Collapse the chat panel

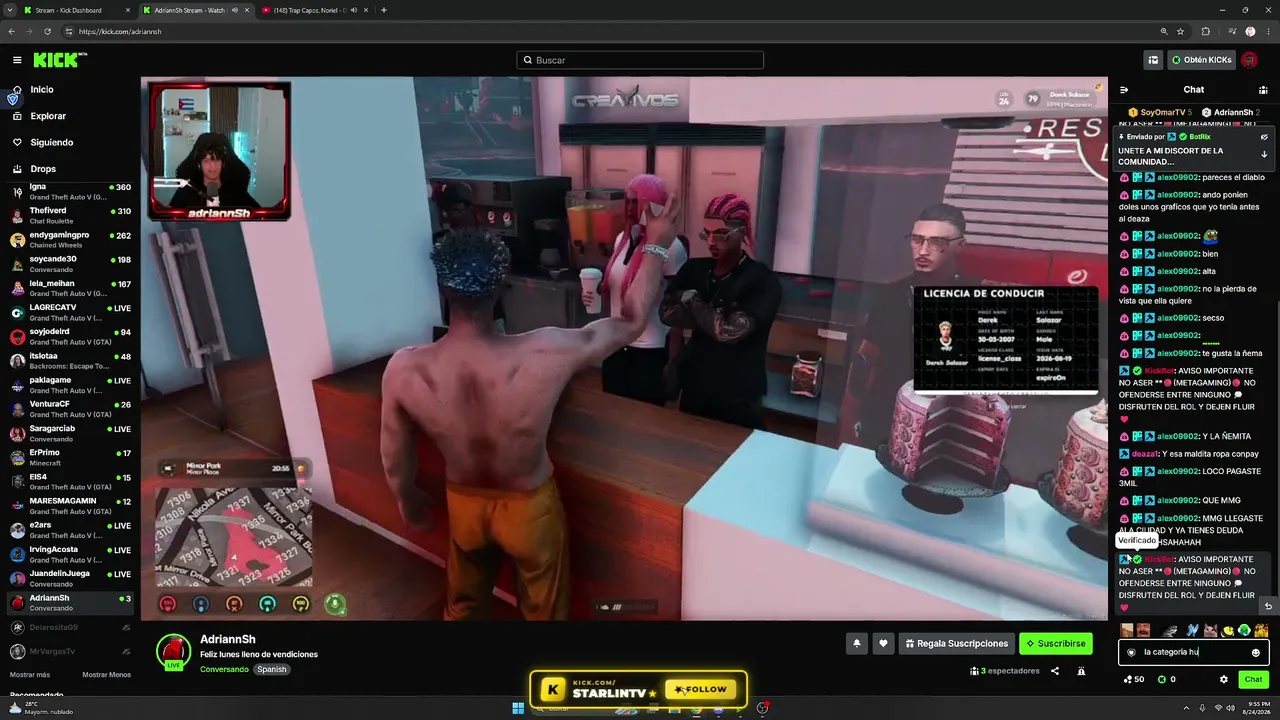1124,90
